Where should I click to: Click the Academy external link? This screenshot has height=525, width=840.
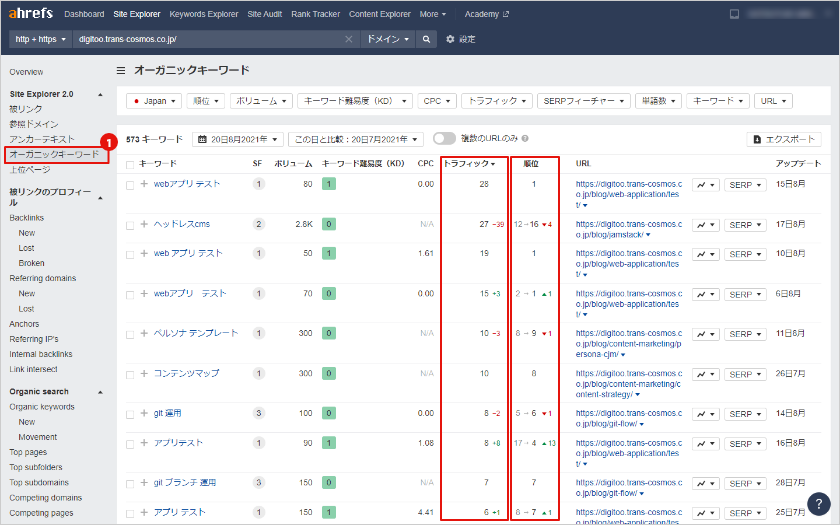486,14
